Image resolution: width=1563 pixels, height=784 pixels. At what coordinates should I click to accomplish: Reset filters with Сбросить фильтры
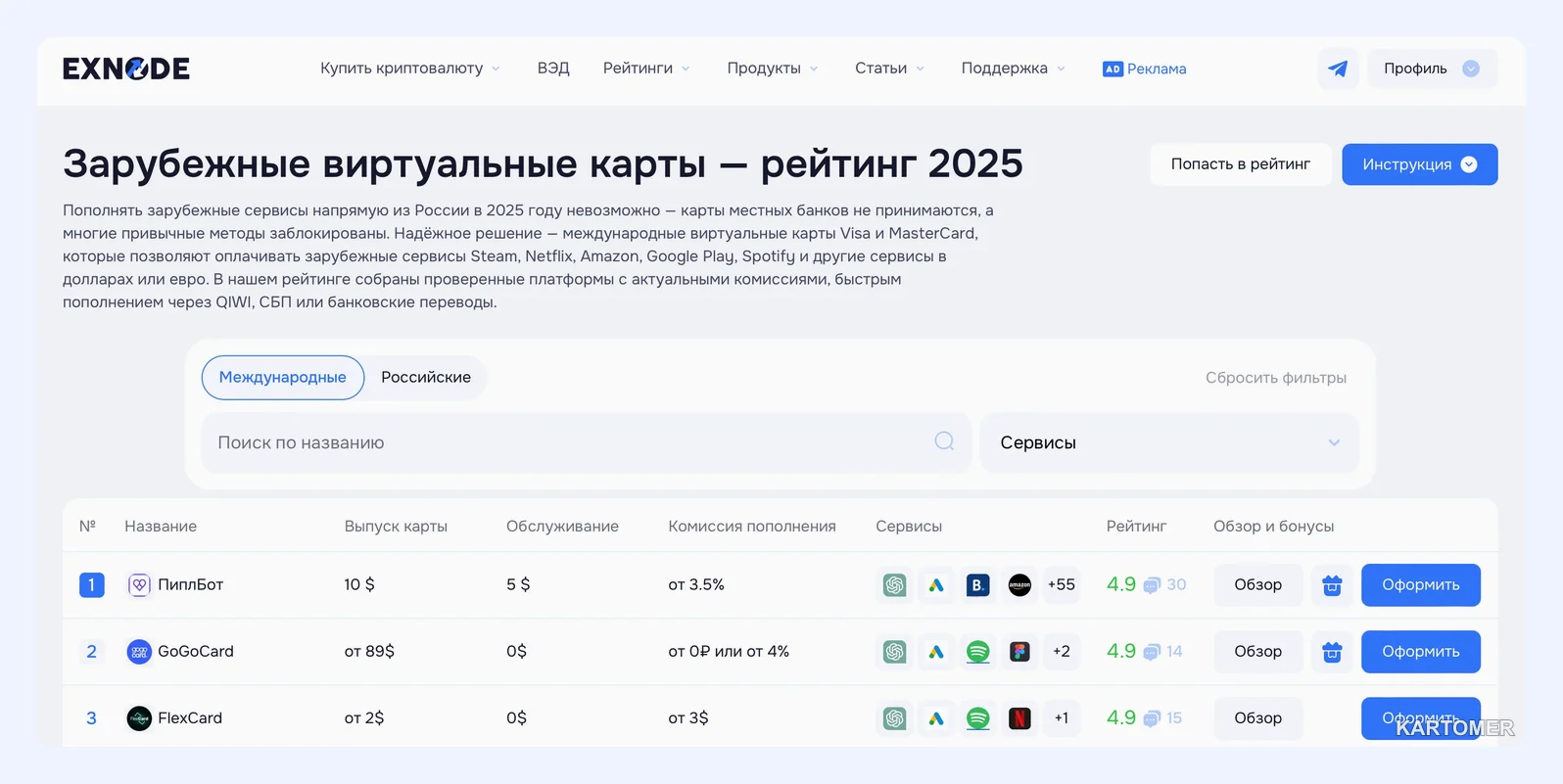(1276, 378)
